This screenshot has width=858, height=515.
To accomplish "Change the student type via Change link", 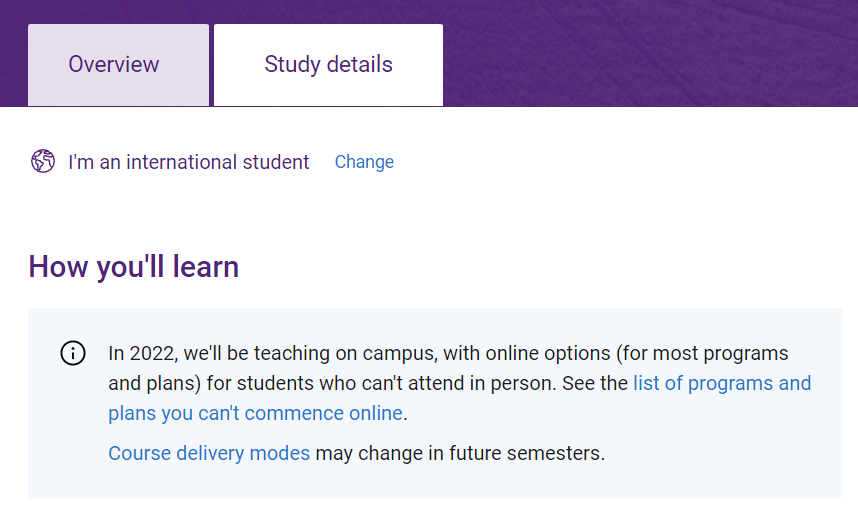I will coord(364,162).
